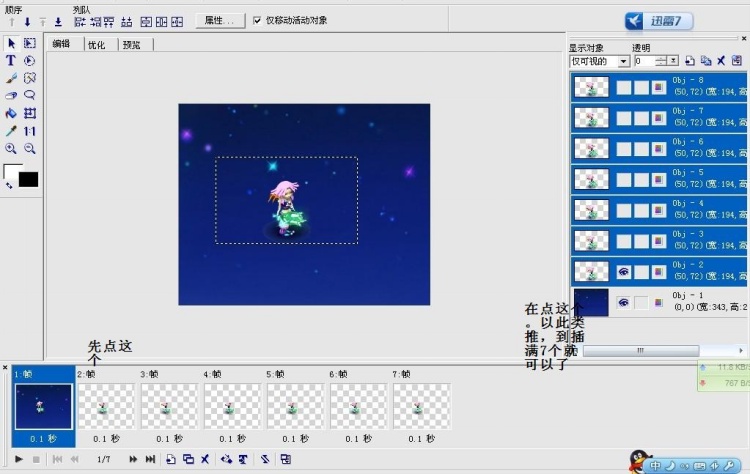Click the fourth alignment icon under 列队
Viewport: 750px width, 474px height.
pos(126,22)
